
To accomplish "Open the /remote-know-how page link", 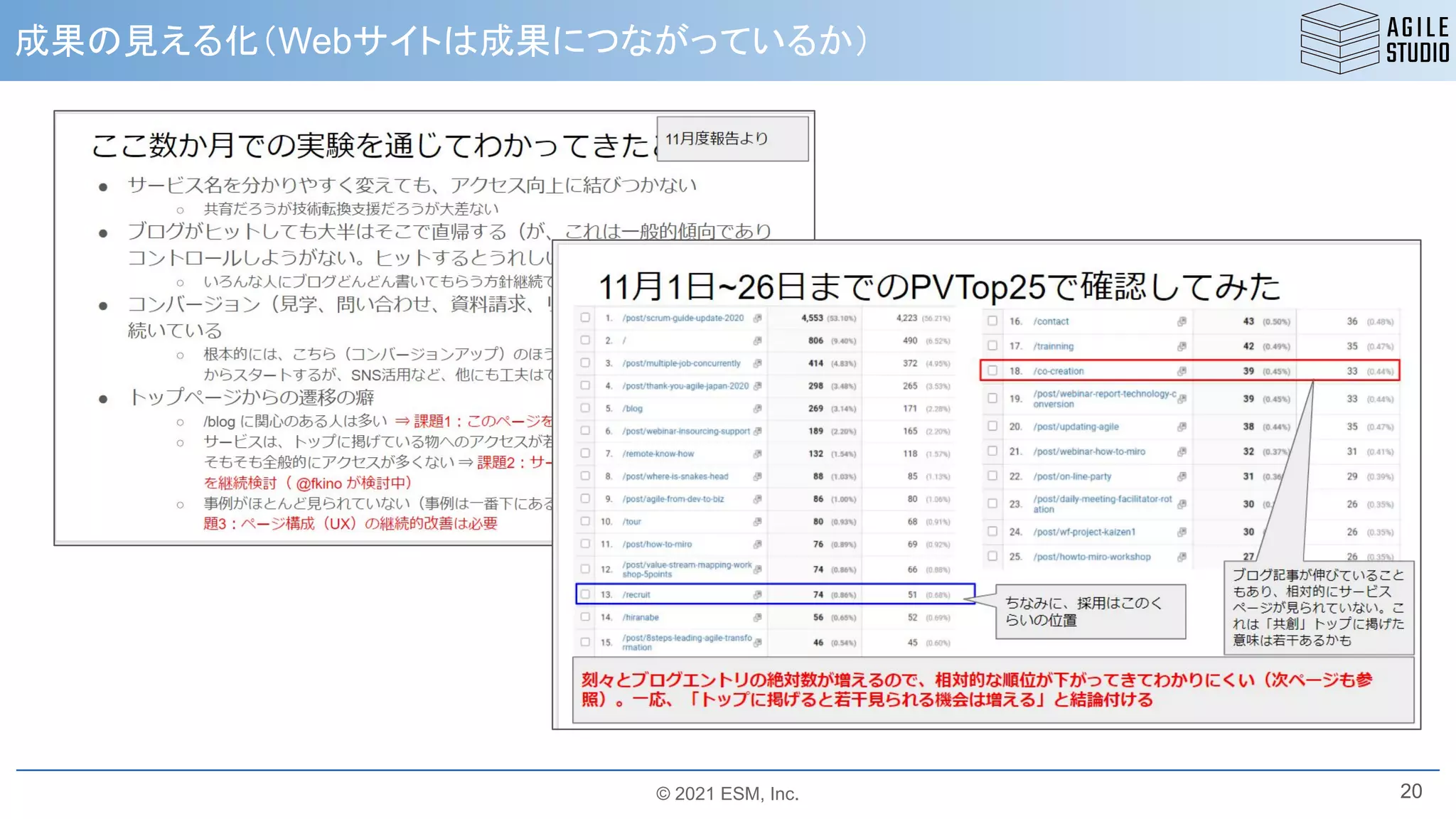I will [658, 454].
